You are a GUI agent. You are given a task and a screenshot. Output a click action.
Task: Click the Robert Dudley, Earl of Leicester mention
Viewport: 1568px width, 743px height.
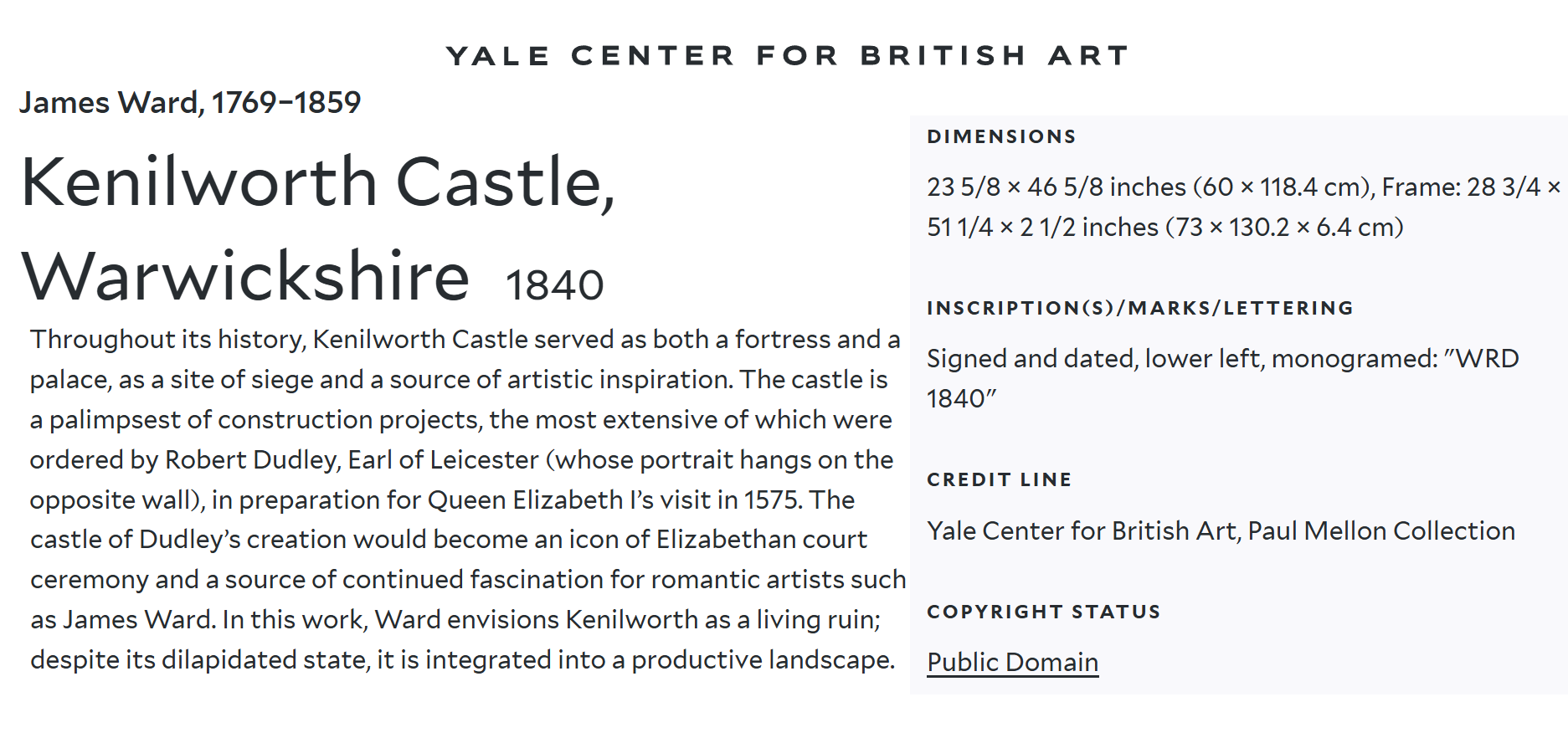click(x=352, y=460)
